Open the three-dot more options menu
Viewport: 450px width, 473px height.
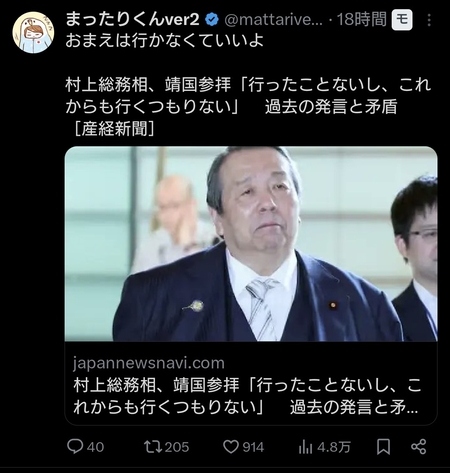tap(429, 20)
